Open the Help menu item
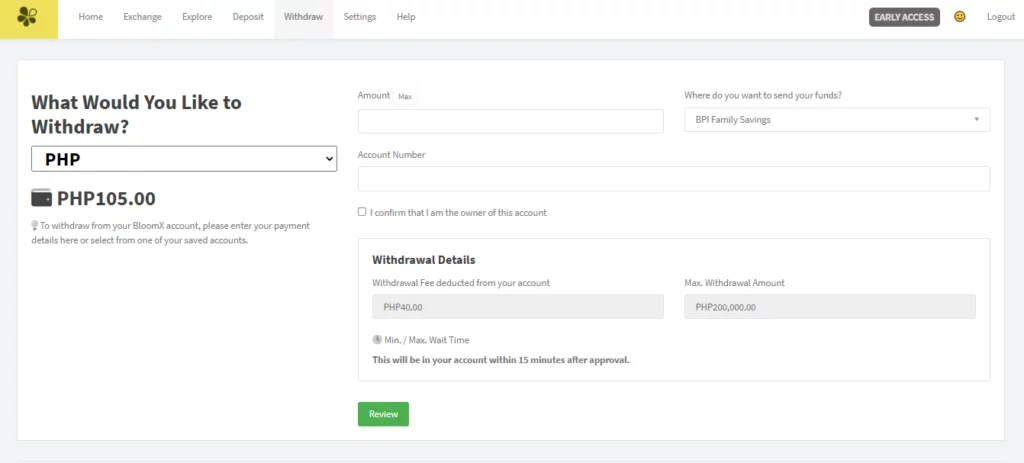The image size is (1024, 463). click(x=406, y=17)
